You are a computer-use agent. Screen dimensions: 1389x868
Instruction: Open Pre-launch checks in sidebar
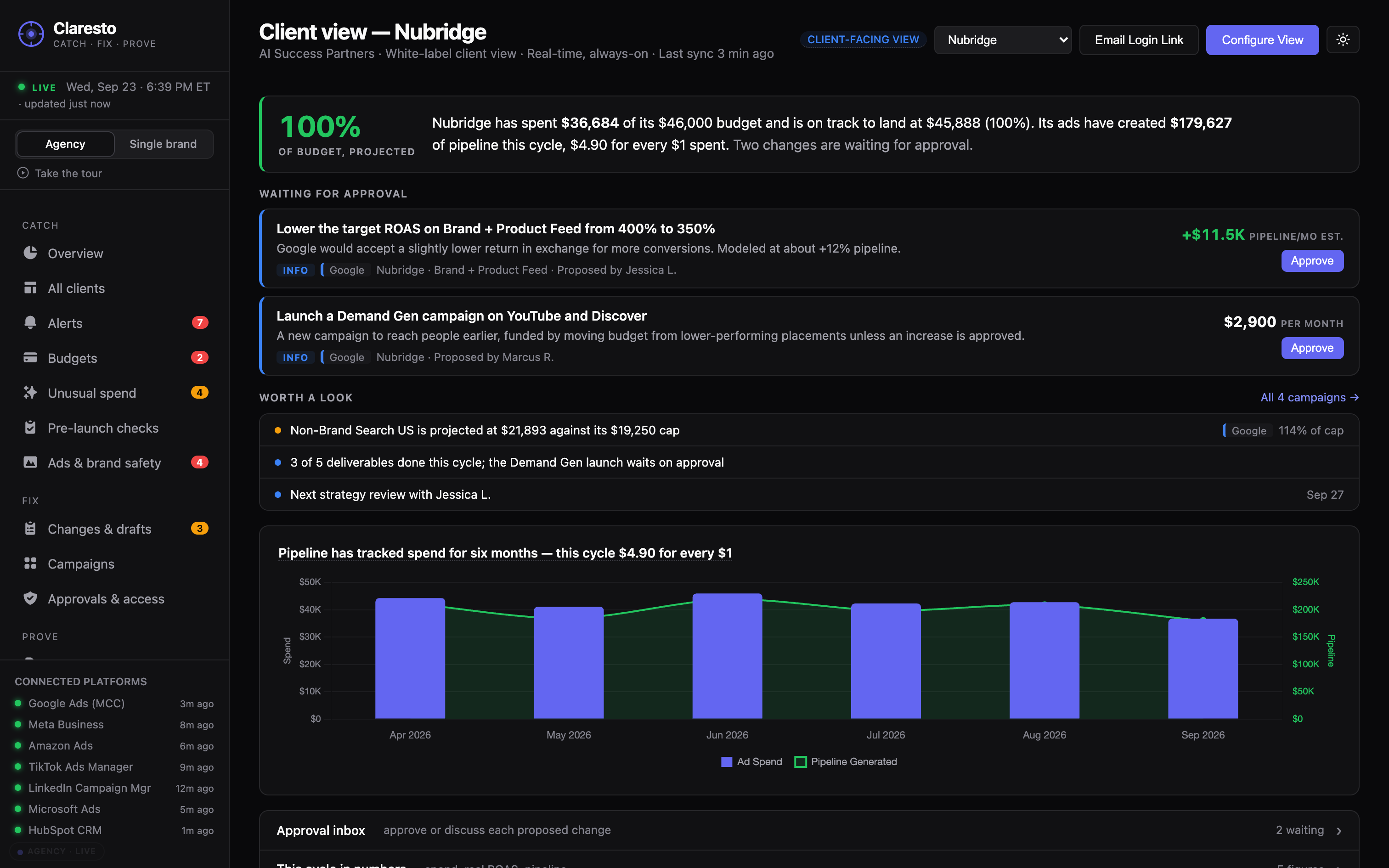click(x=115, y=428)
